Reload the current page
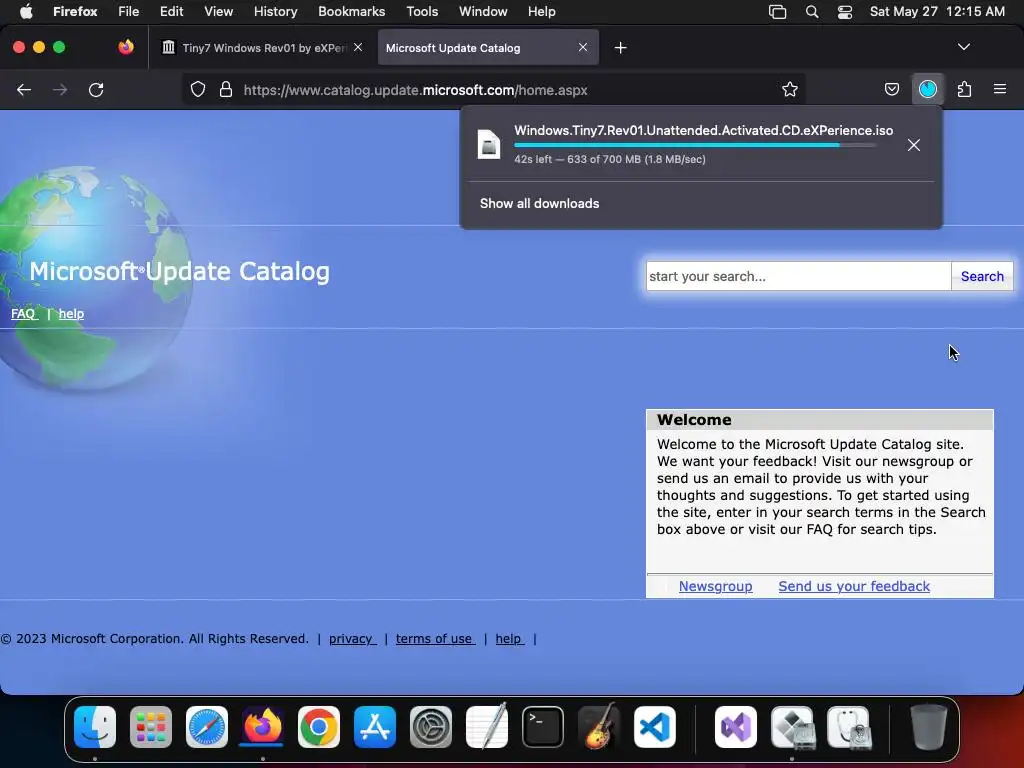Image resolution: width=1024 pixels, height=768 pixels. 96,89
